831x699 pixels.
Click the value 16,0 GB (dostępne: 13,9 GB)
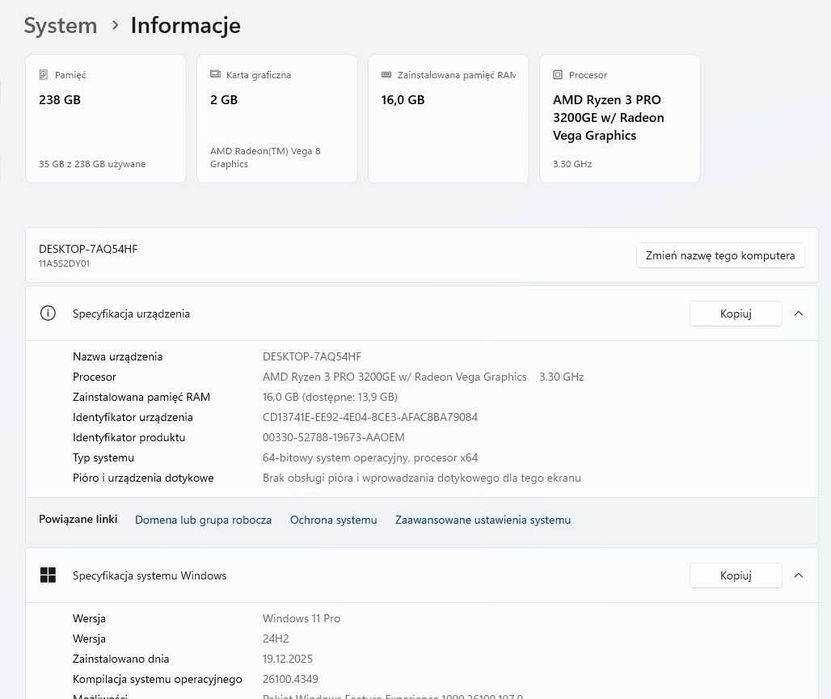330,397
